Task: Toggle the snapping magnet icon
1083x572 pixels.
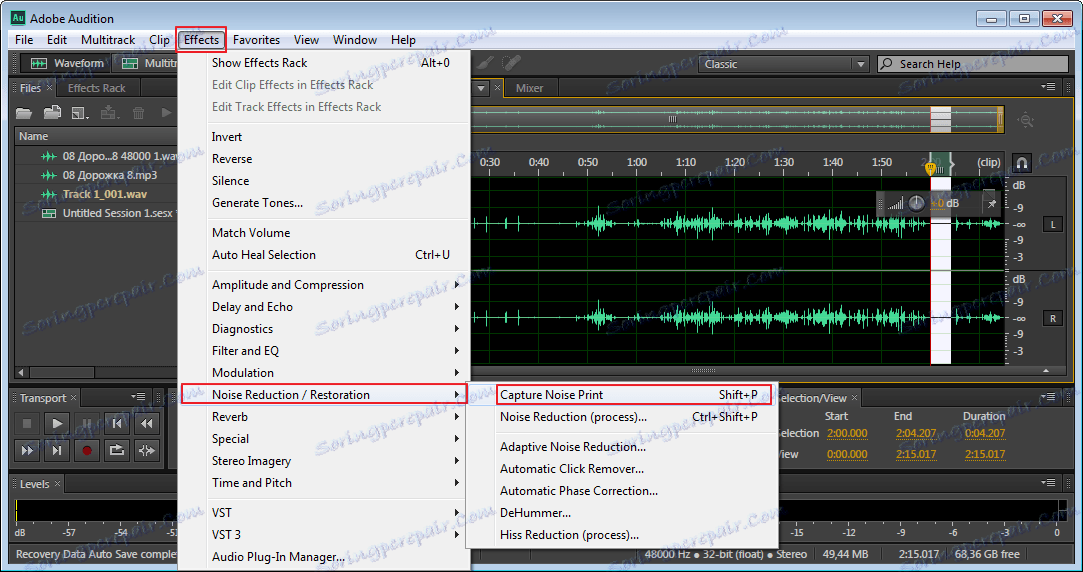Action: tap(1022, 163)
